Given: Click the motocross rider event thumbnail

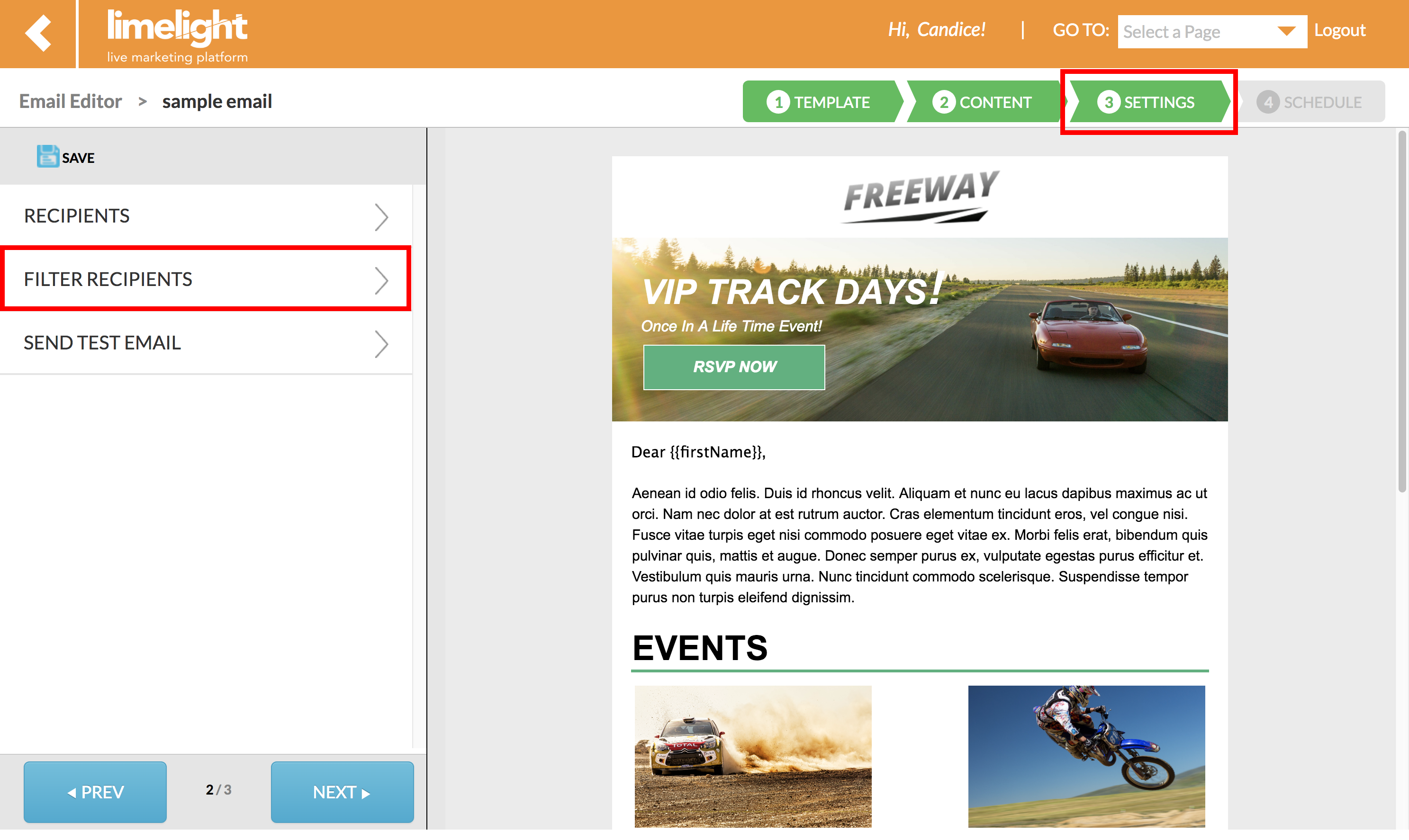Looking at the screenshot, I should 1086,756.
